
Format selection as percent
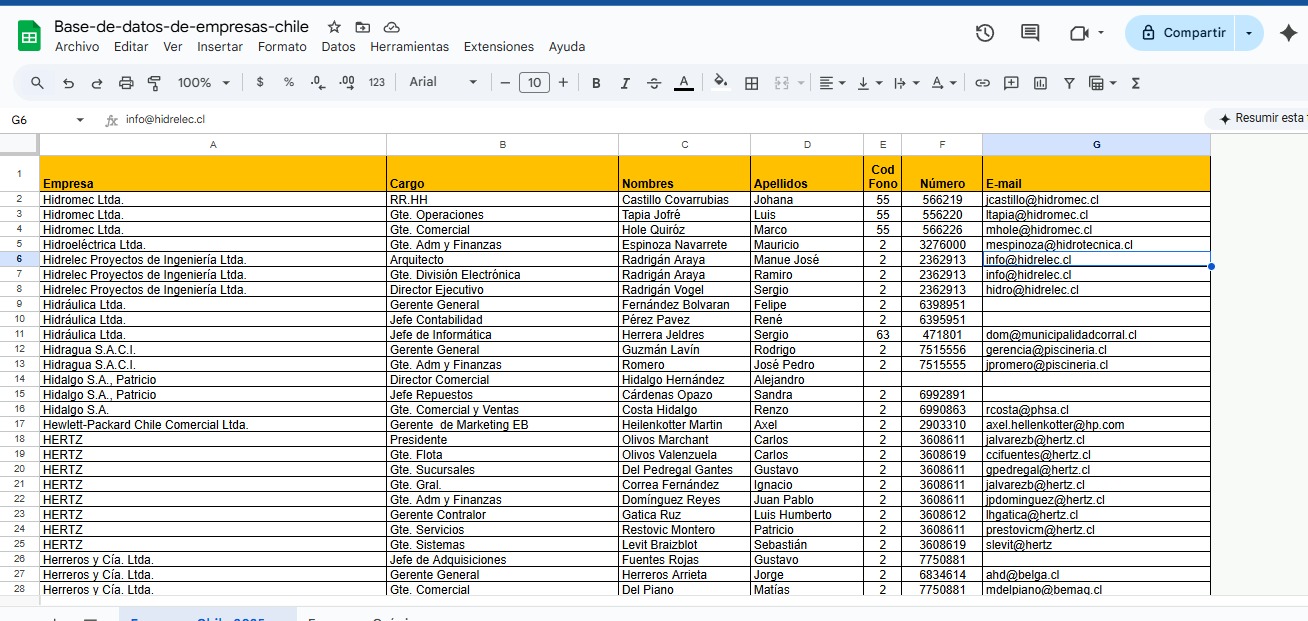pyautogui.click(x=289, y=83)
